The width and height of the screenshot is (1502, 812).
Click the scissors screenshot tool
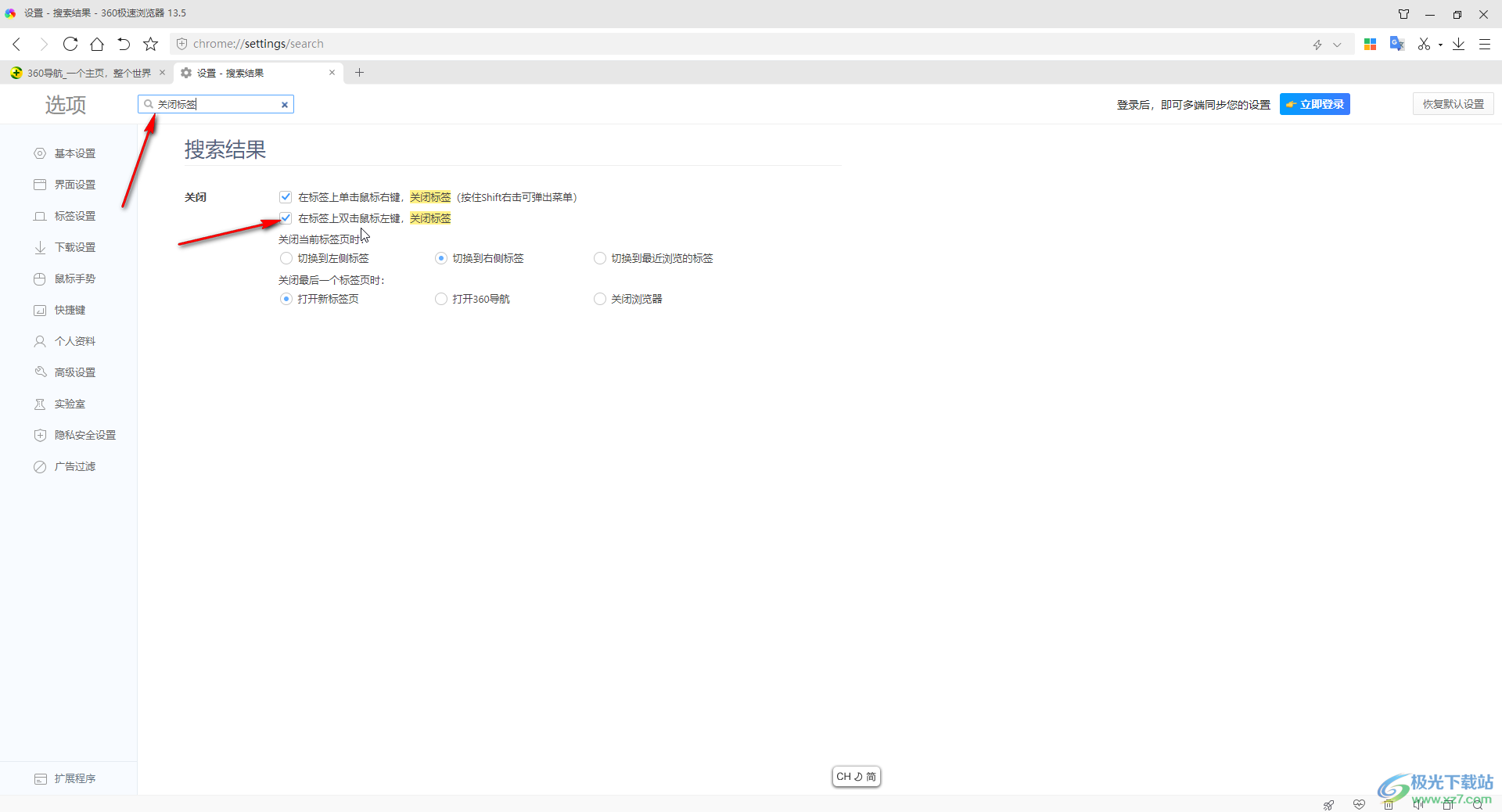[1424, 45]
